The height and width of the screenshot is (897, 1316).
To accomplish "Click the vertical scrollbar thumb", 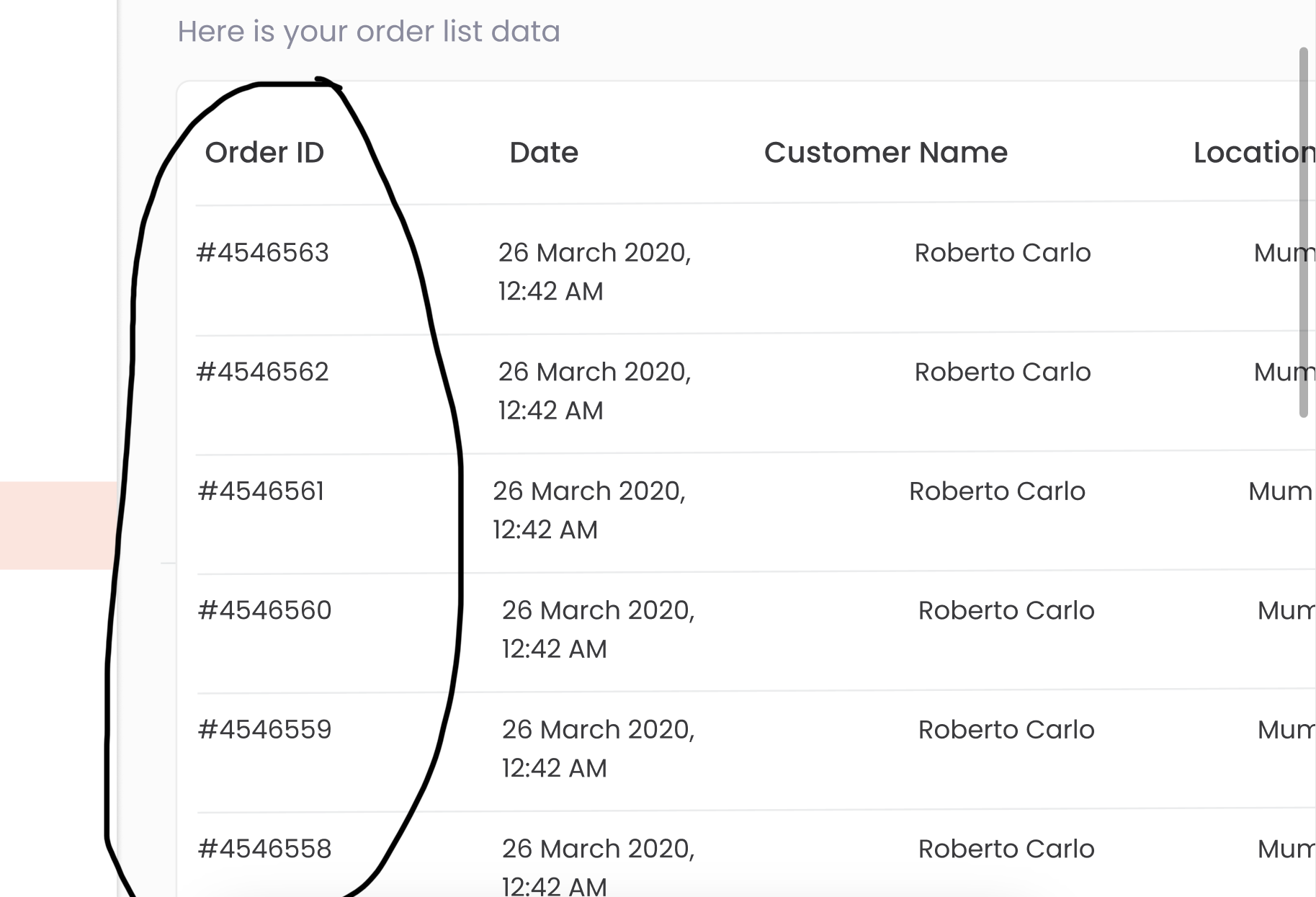I will coord(1303,232).
